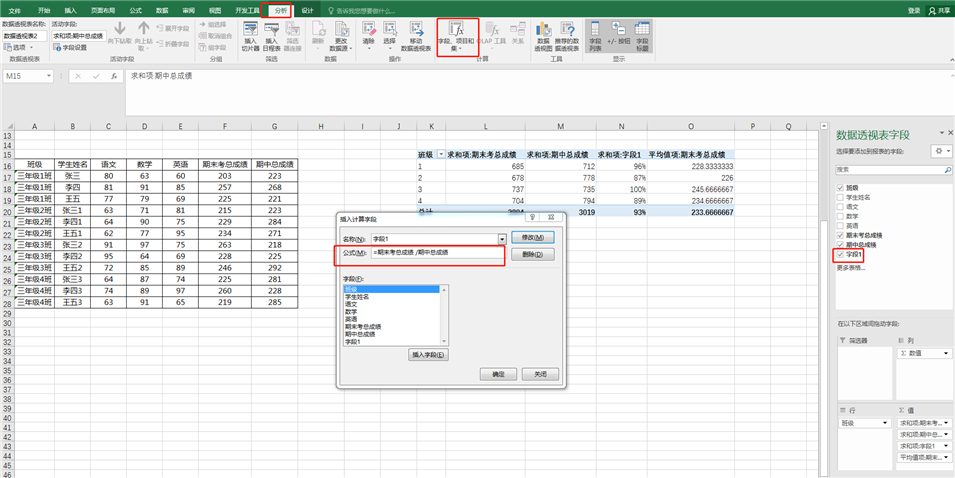
Task: Toggle Field Headers (字段标题) button
Action: click(642, 37)
